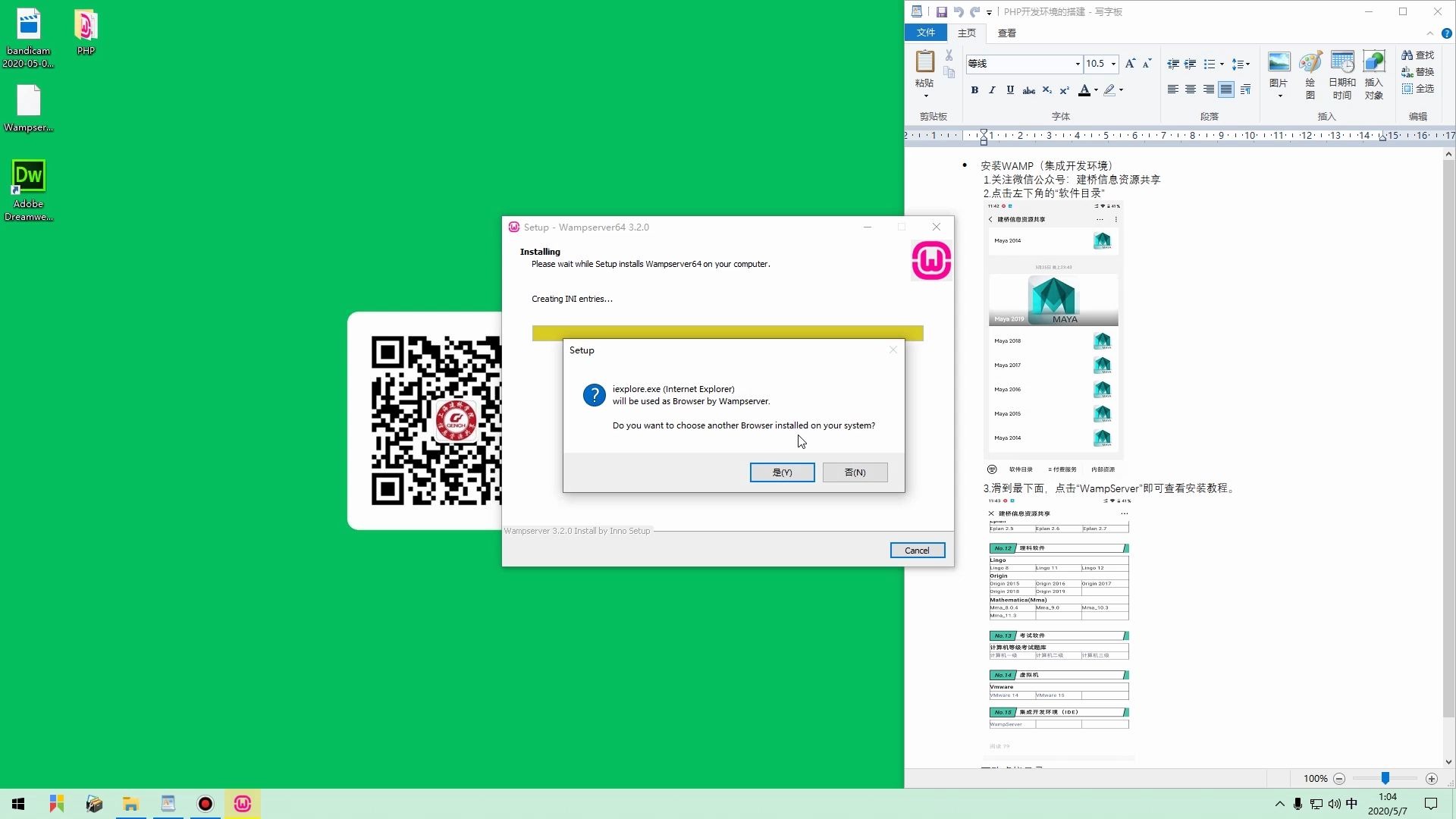Collapse the WordPad ribbon with chevron
The height and width of the screenshot is (819, 1456).
[x=1429, y=33]
